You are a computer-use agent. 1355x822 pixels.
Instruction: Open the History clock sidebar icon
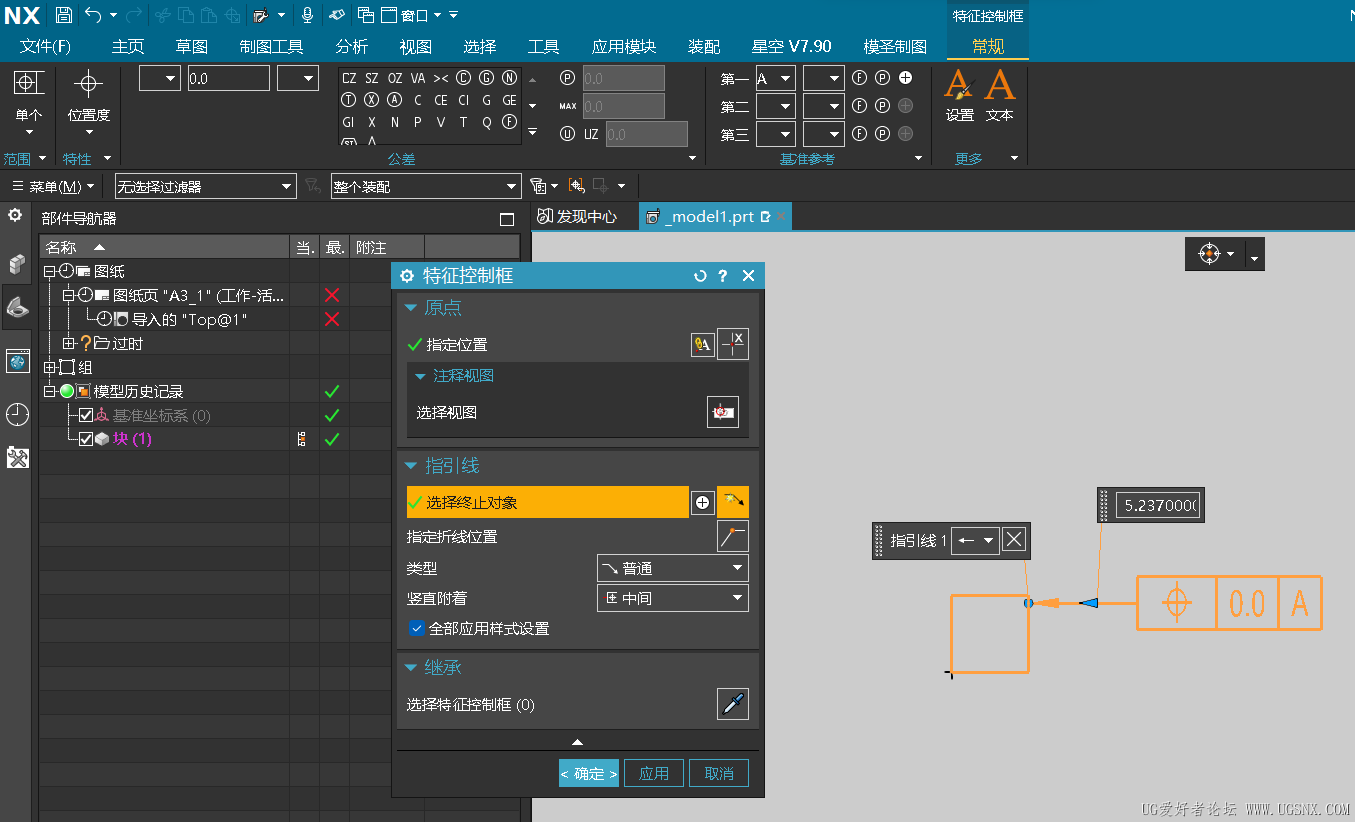pos(17,414)
